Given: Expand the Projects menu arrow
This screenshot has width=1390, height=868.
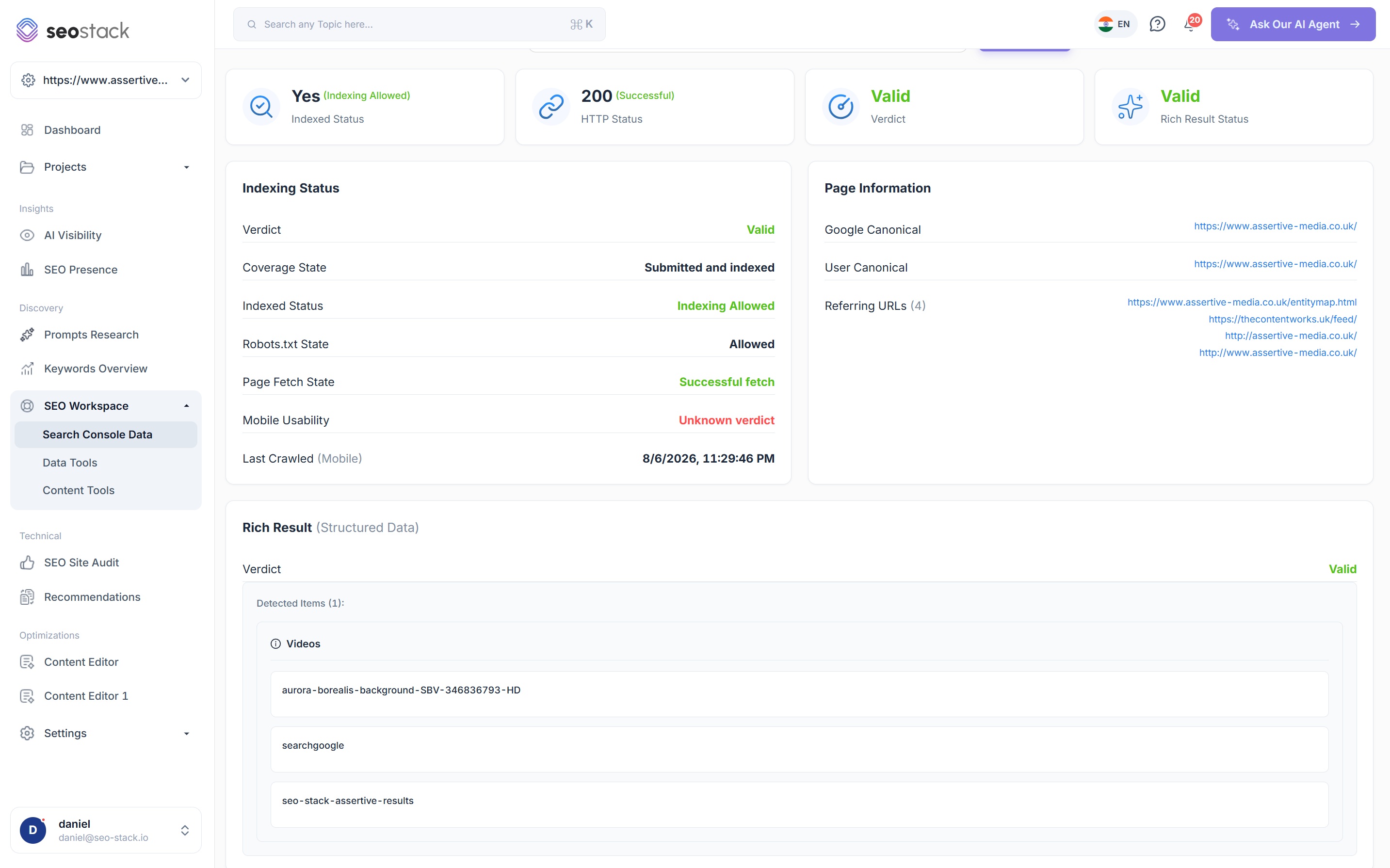Looking at the screenshot, I should click(x=186, y=167).
